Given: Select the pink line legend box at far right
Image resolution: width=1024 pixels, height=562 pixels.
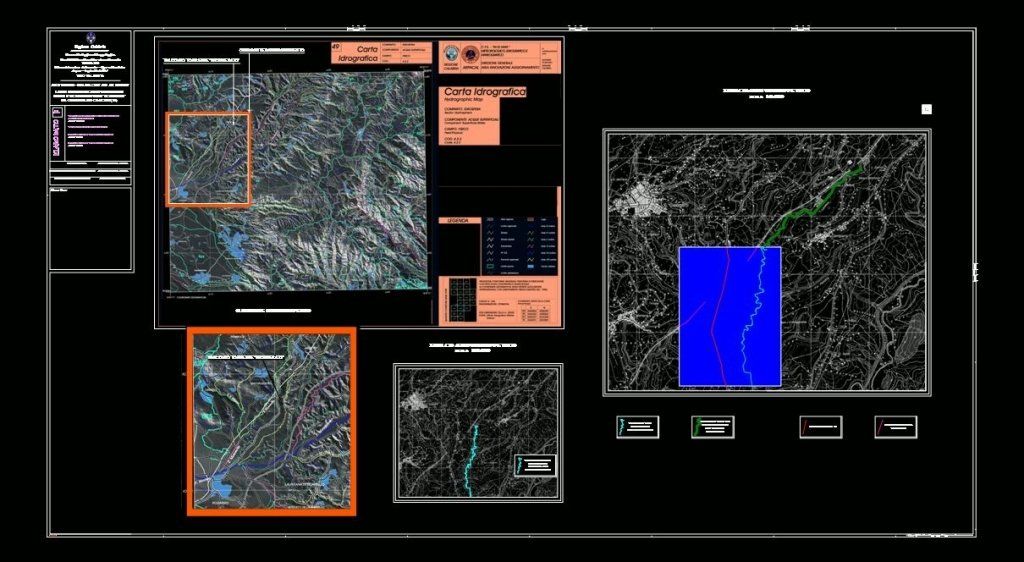Looking at the screenshot, I should [x=895, y=427].
